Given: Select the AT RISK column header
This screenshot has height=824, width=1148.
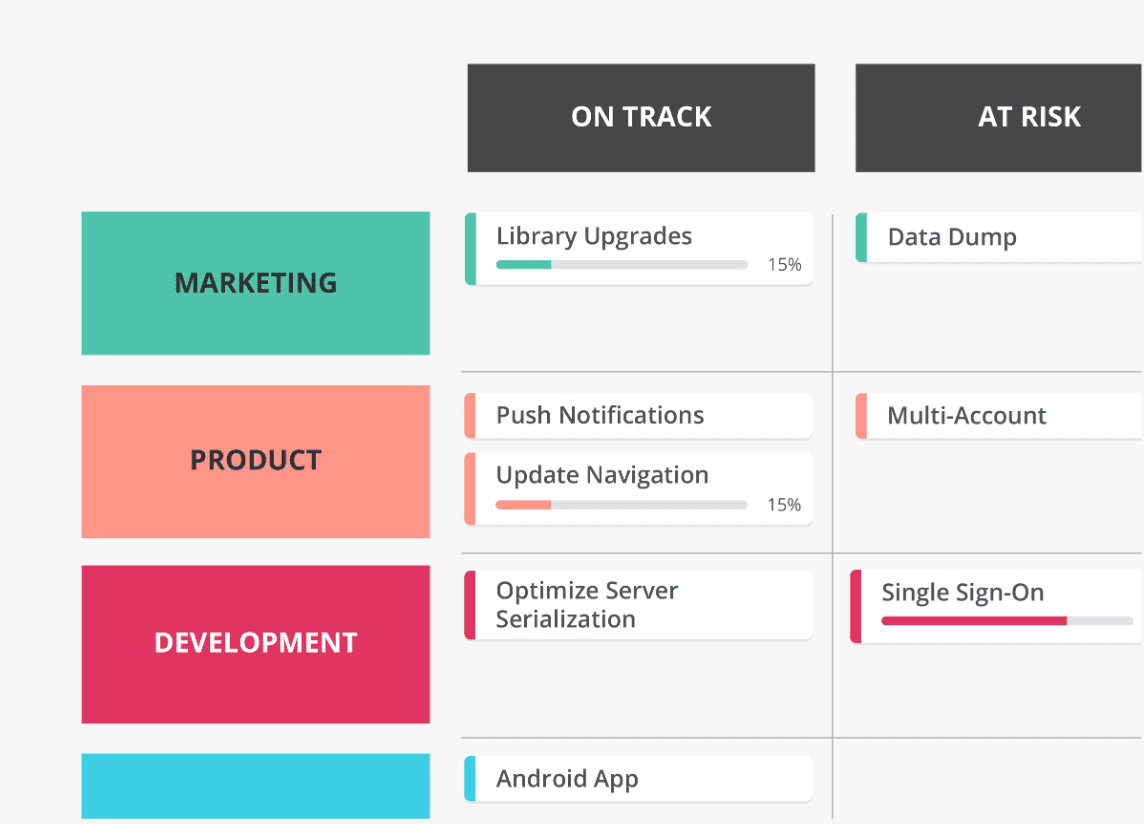Looking at the screenshot, I should coord(1000,118).
